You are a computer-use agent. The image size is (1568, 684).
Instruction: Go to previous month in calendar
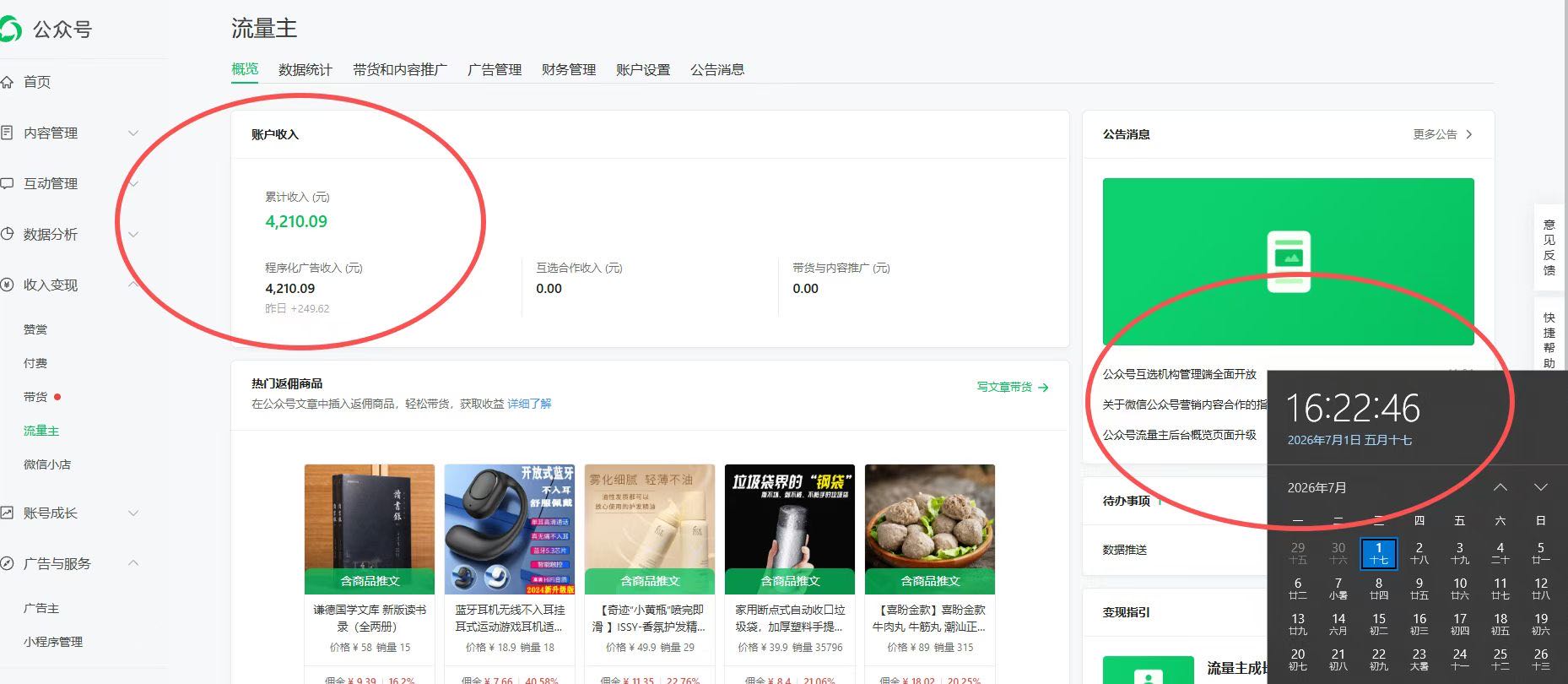pos(1500,487)
